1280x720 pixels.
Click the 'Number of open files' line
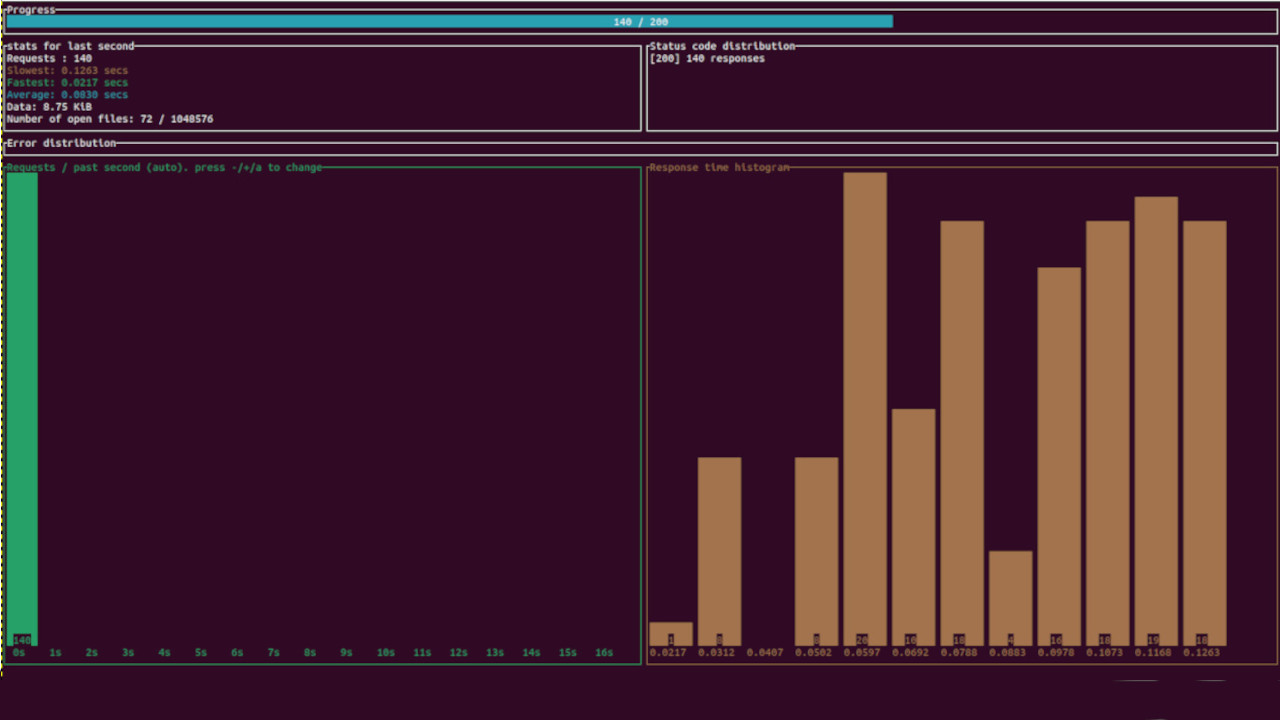click(110, 119)
